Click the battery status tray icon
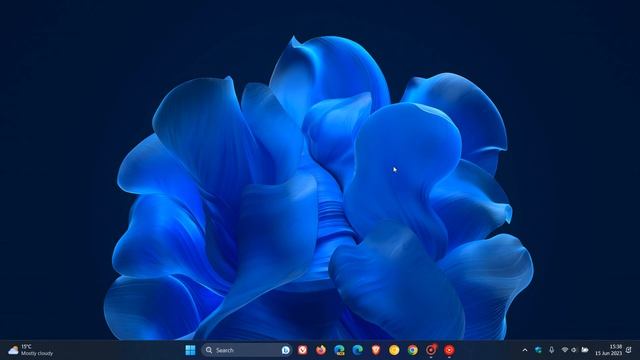The height and width of the screenshot is (360, 640). click(x=585, y=350)
